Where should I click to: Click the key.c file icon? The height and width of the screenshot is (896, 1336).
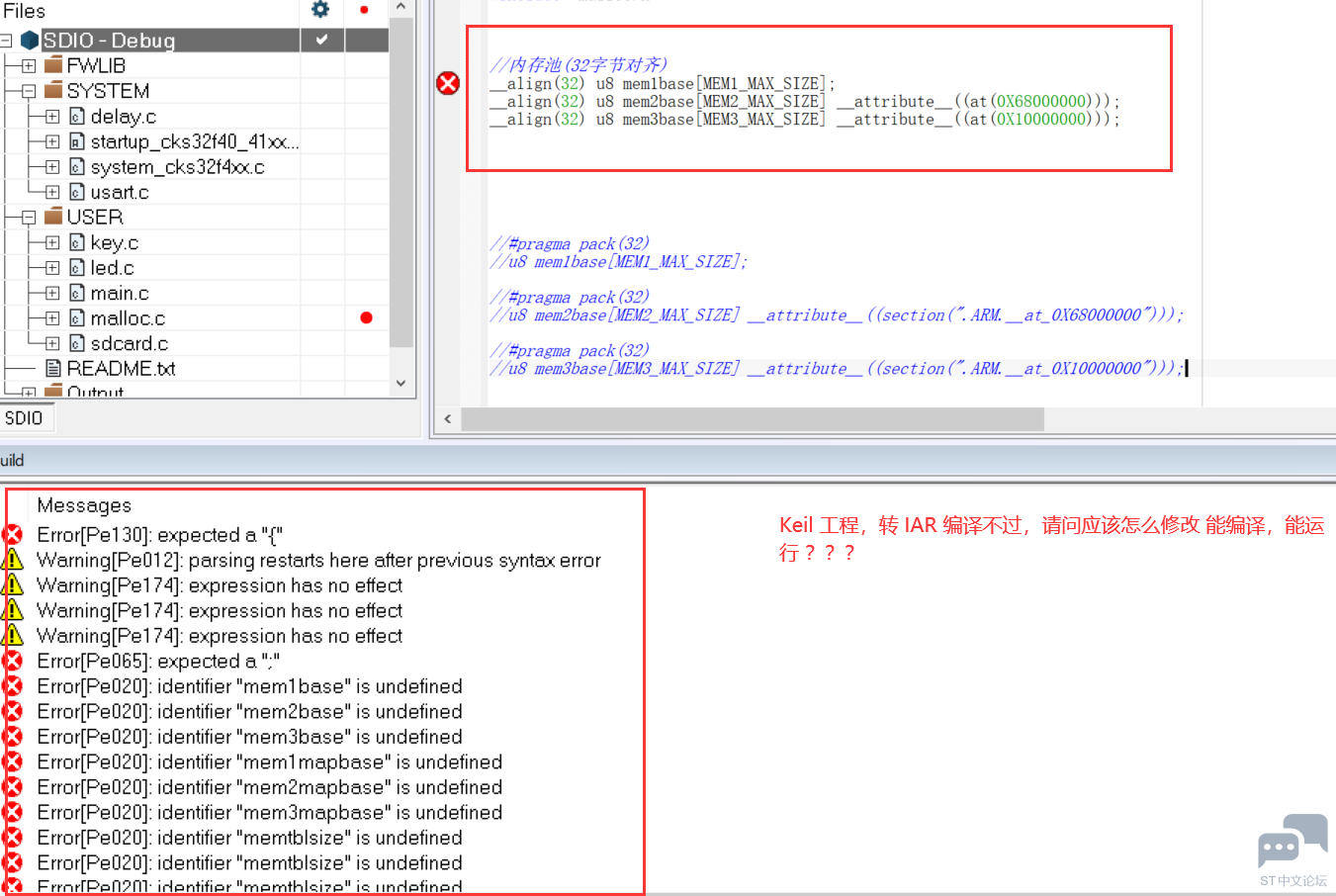pos(77,242)
